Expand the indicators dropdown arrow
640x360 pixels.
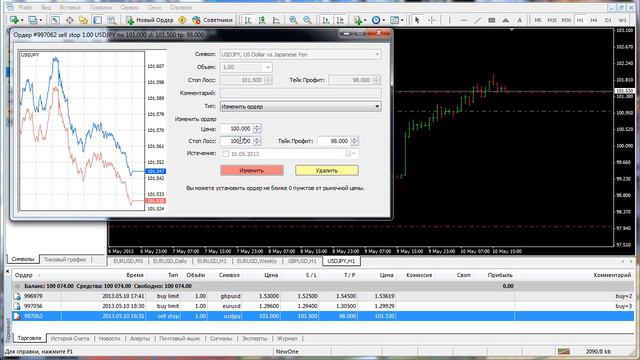(x=365, y=20)
